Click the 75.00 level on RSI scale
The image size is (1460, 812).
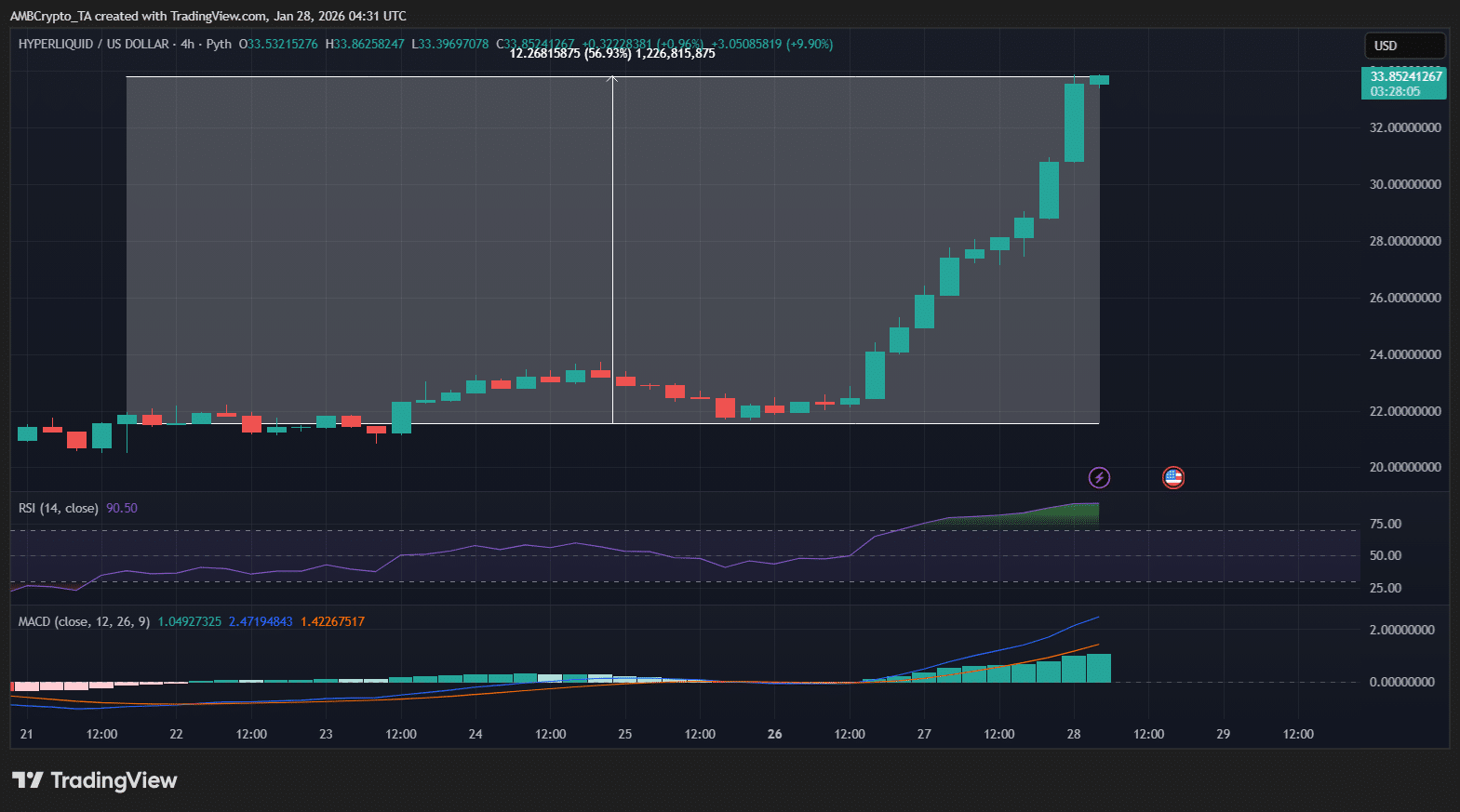pos(1385,524)
